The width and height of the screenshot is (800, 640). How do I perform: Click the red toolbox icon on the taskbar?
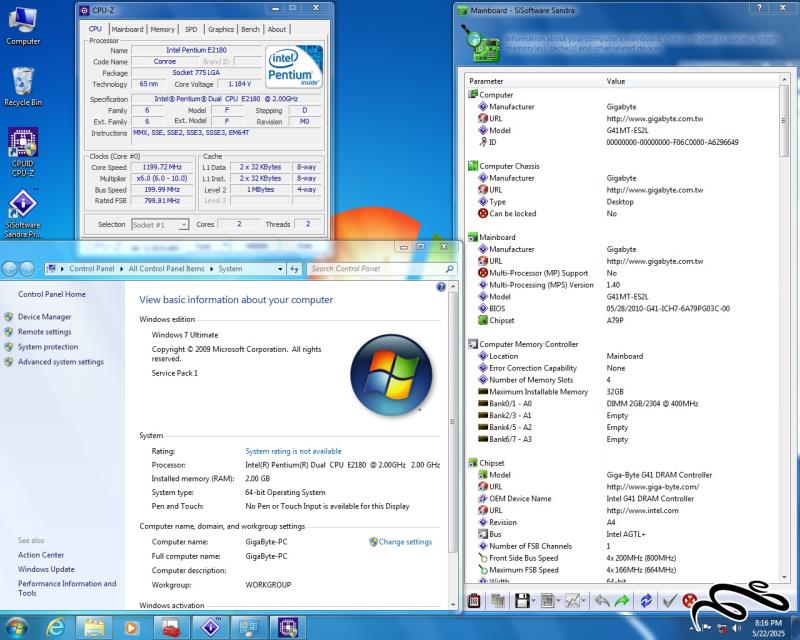tap(171, 627)
